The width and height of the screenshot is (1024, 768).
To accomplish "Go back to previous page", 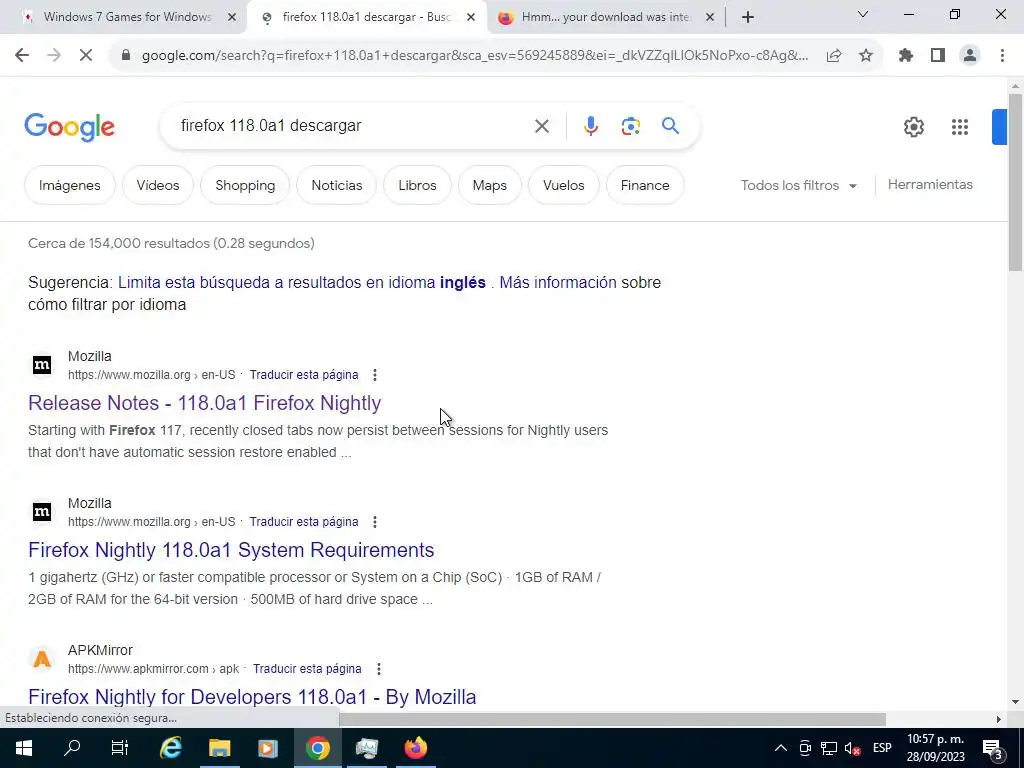I will point(22,56).
